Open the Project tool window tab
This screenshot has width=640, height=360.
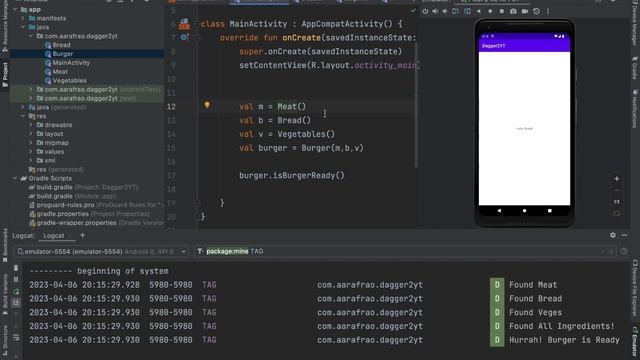pos(5,74)
